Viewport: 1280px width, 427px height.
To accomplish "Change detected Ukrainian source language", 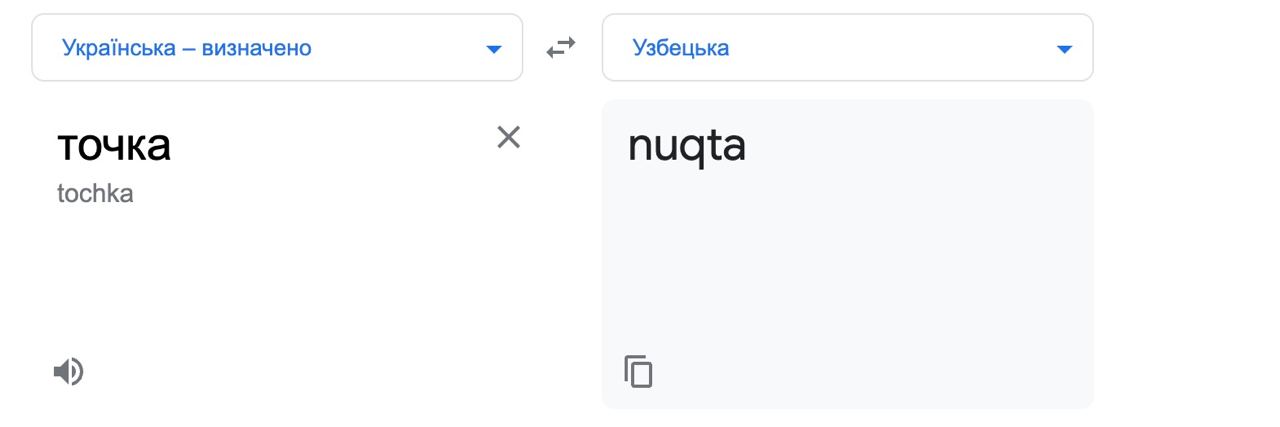I will tap(277, 47).
